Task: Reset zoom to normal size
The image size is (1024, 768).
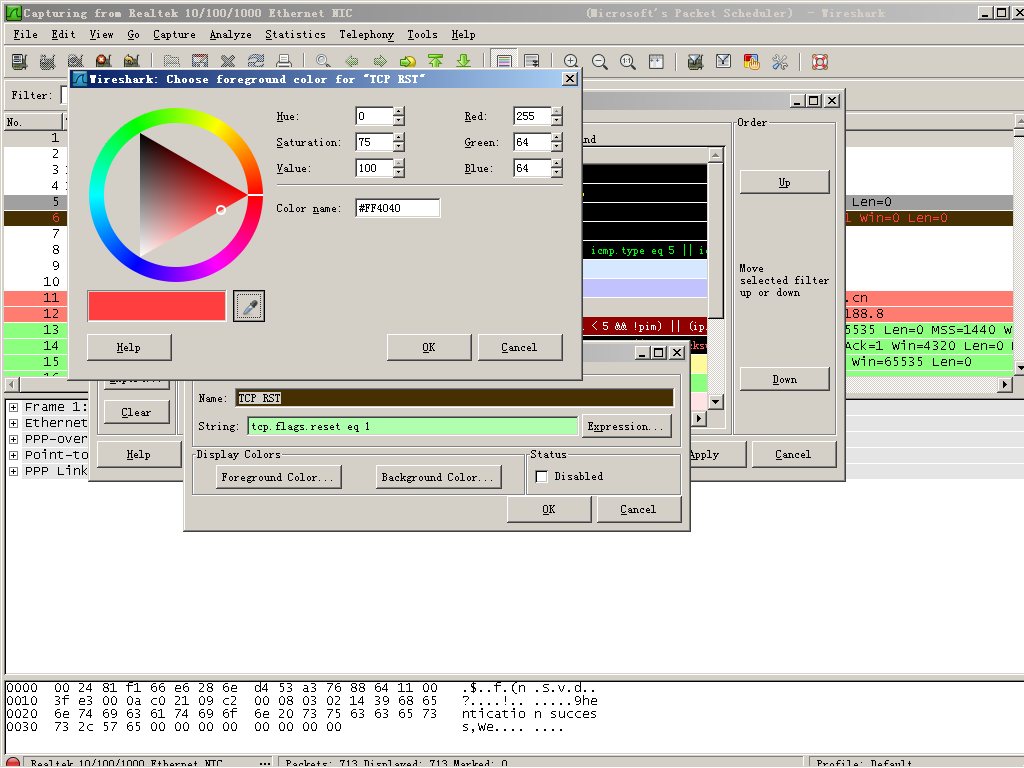Action: 628,61
